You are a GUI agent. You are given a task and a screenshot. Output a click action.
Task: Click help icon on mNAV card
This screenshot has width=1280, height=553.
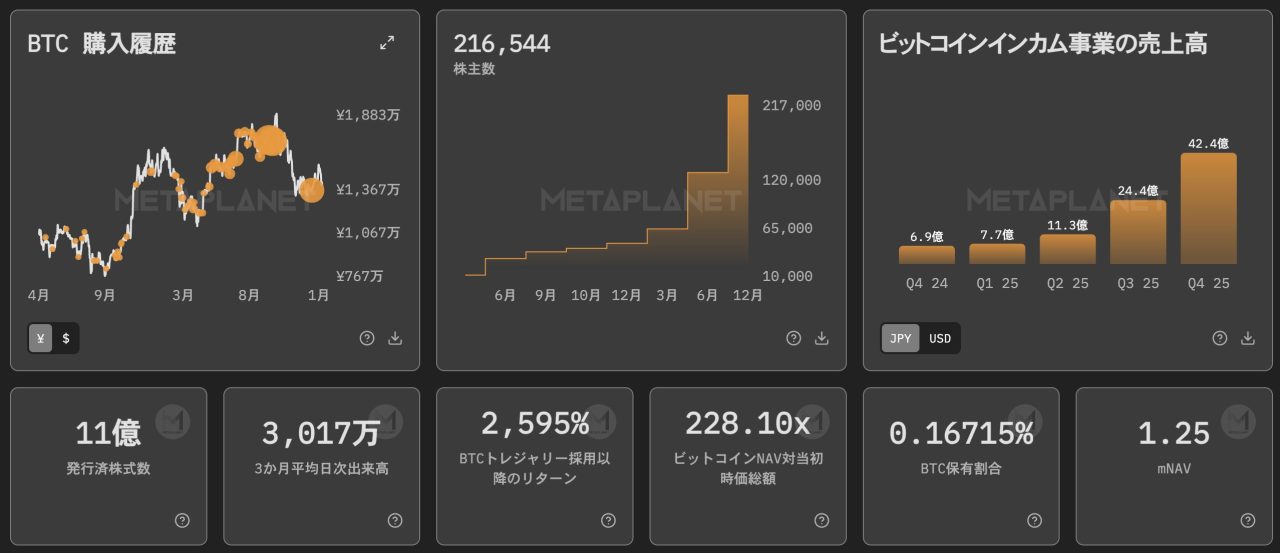coord(1248,520)
